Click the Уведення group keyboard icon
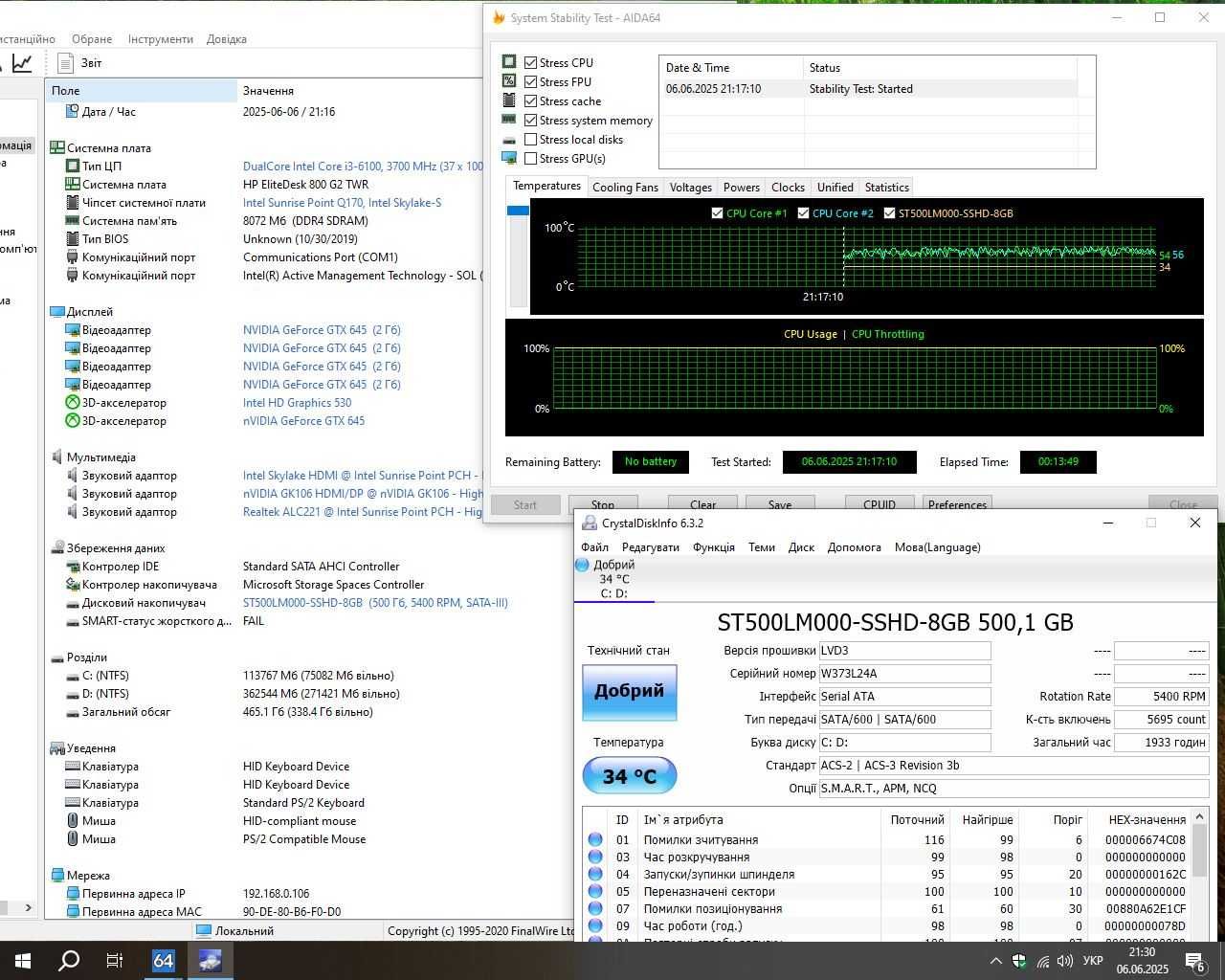1225x980 pixels. tap(56, 748)
